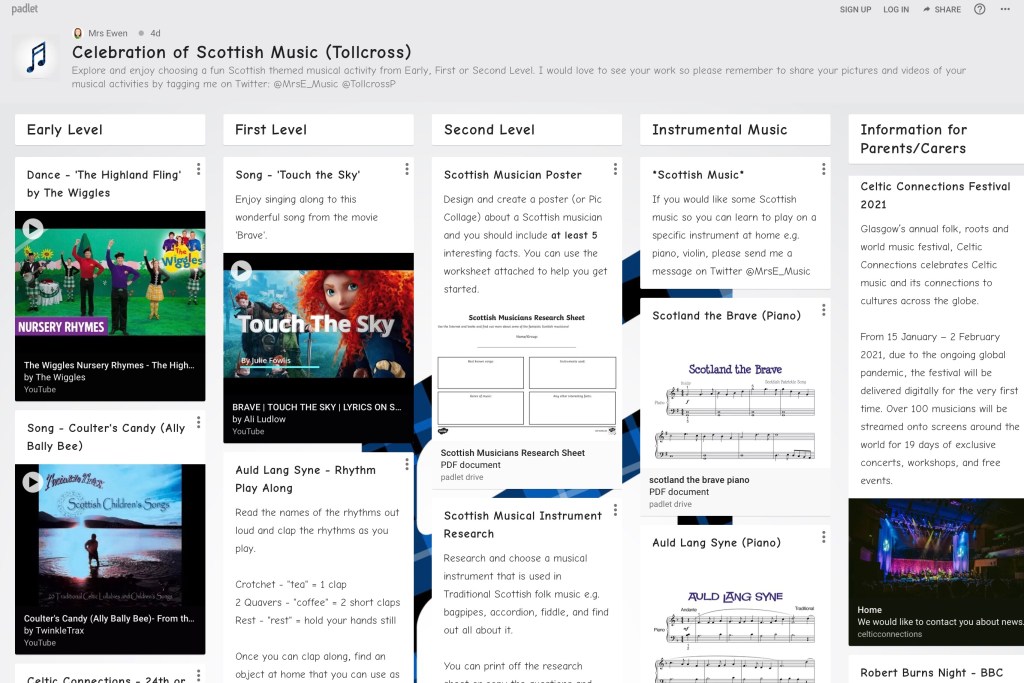This screenshot has height=683, width=1024.
Task: Play the Touch The Sky video
Action: [x=241, y=271]
